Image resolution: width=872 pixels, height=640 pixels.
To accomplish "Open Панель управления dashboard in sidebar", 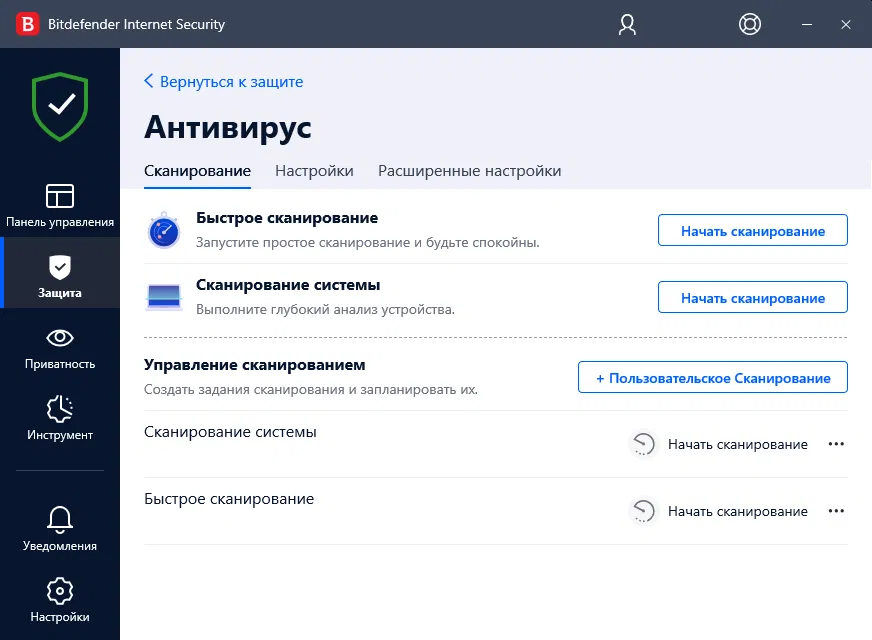I will tap(60, 206).
